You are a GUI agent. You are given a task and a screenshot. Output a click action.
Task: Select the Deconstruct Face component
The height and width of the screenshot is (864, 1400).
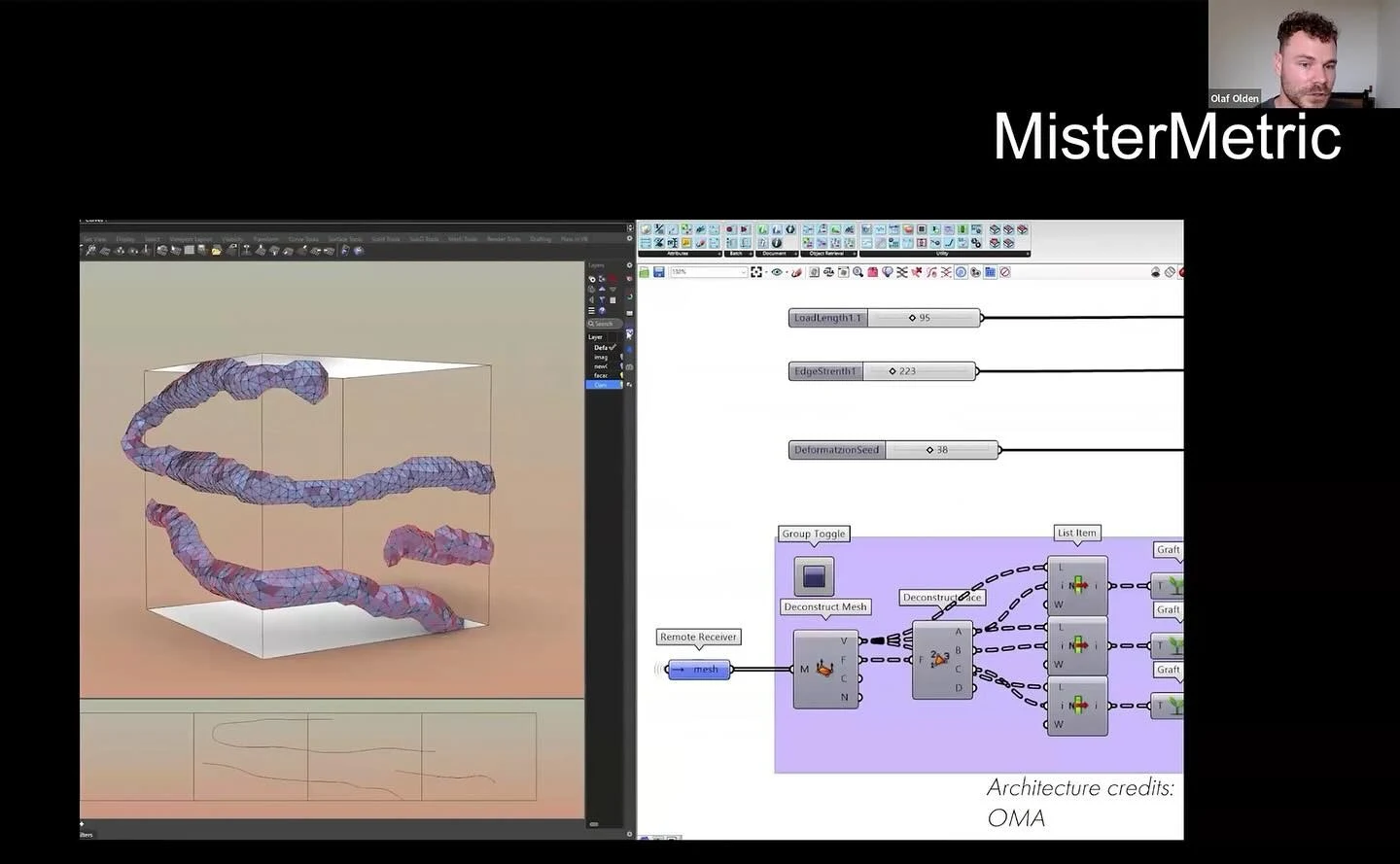(x=941, y=660)
